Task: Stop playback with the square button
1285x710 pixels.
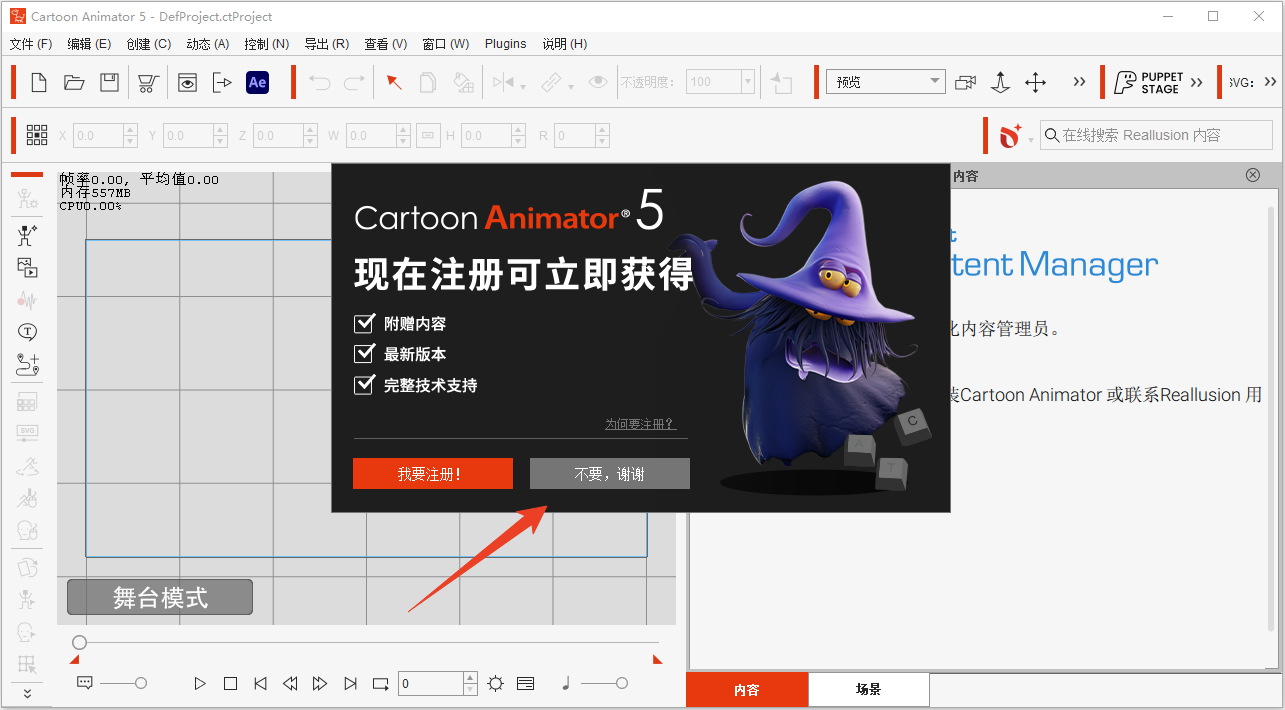Action: click(231, 684)
